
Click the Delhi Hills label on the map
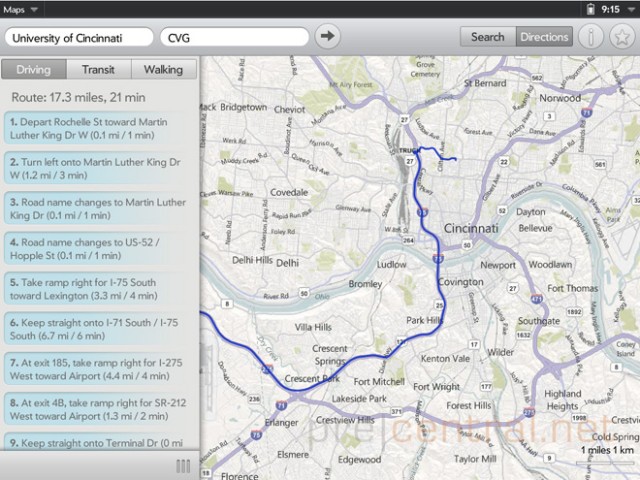coord(252,260)
